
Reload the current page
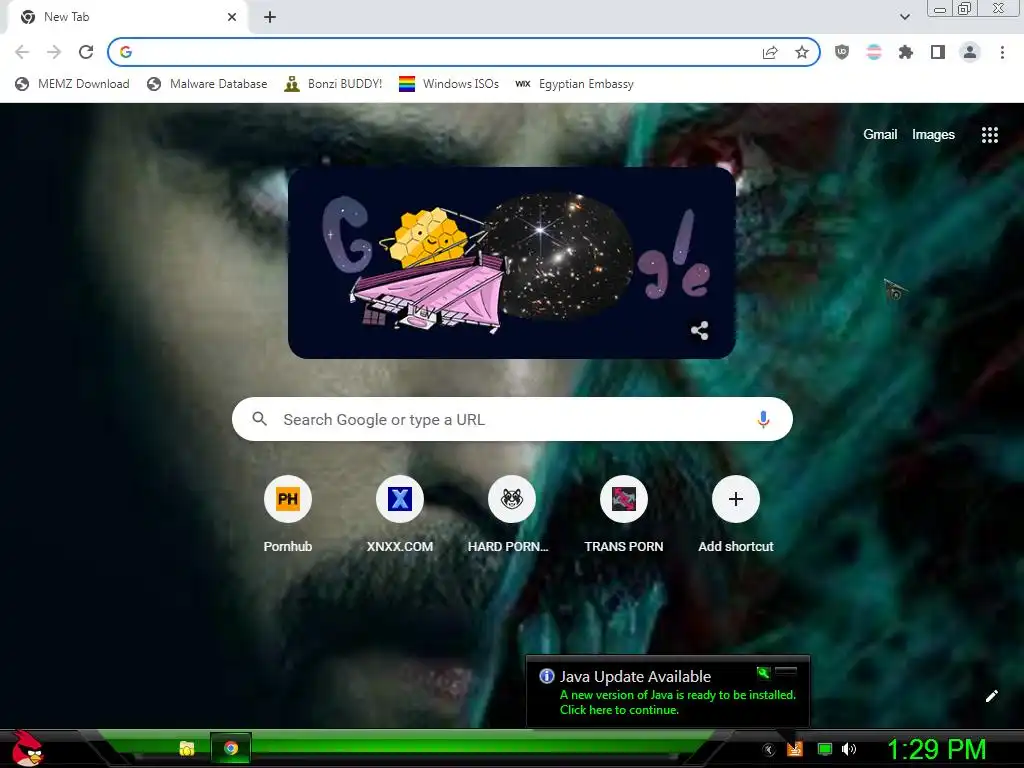pyautogui.click(x=86, y=52)
